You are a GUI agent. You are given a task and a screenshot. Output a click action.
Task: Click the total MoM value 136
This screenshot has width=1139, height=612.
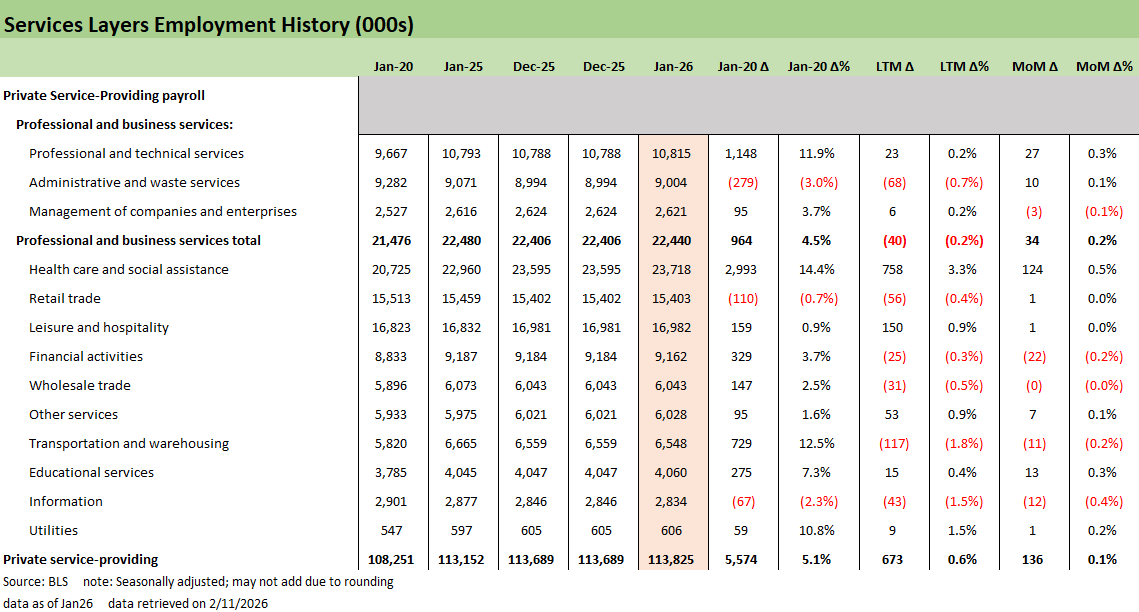pos(1032,560)
